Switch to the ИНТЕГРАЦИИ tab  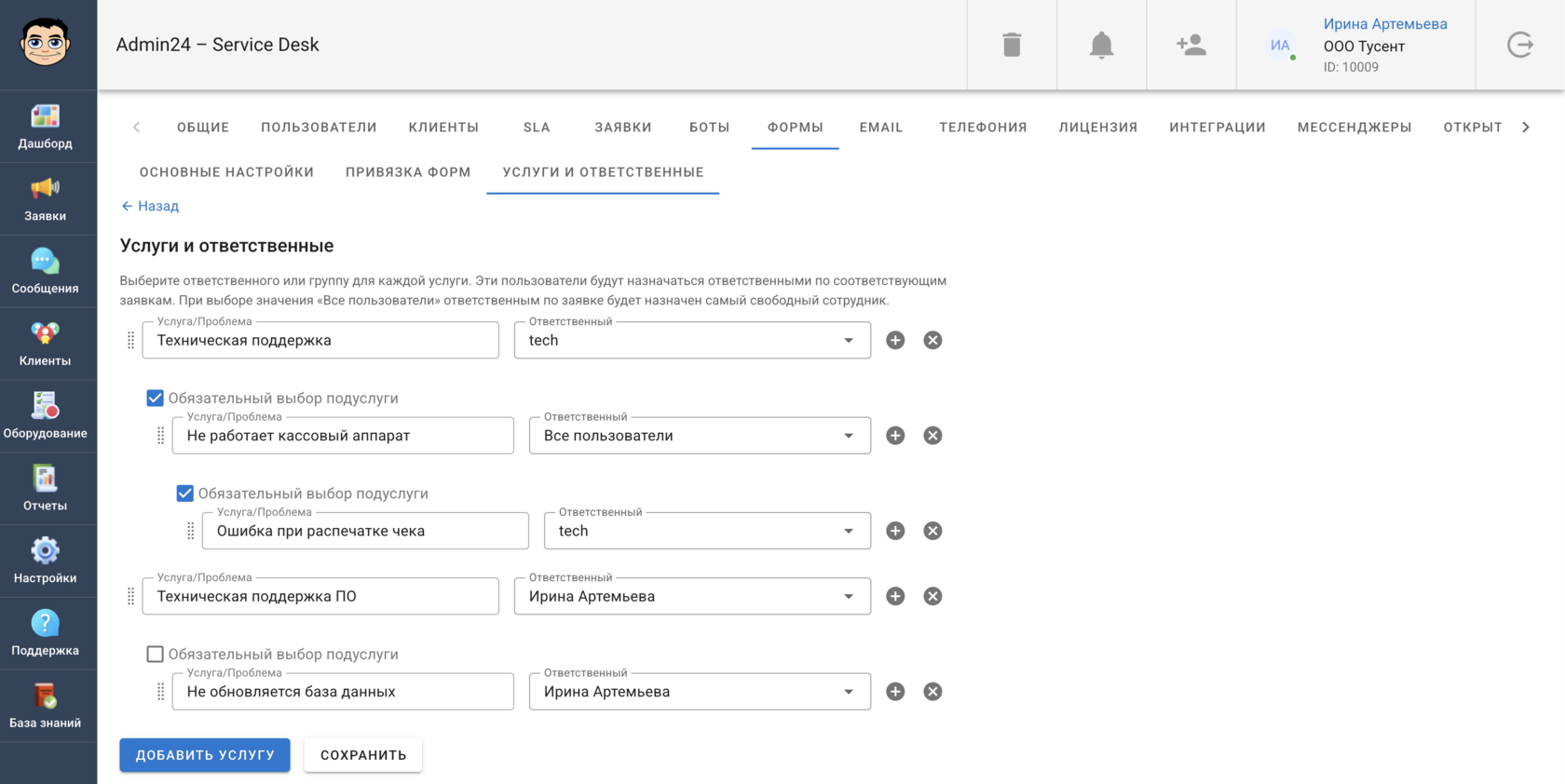point(1218,128)
